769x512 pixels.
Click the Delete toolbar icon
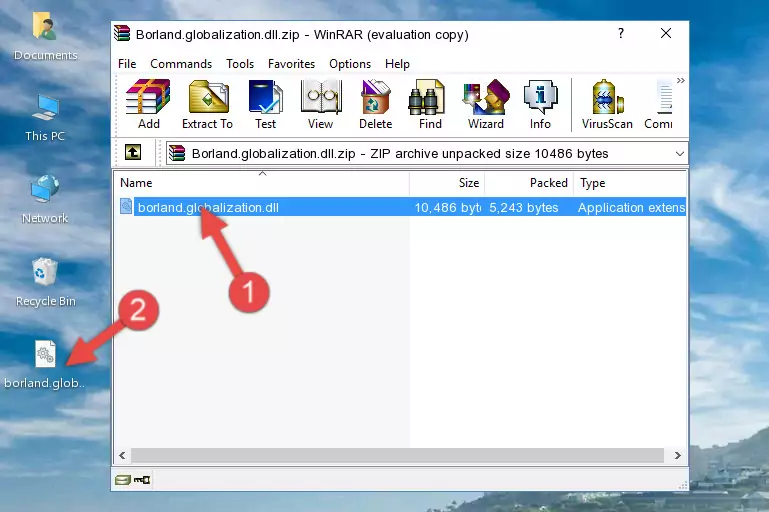pos(376,104)
